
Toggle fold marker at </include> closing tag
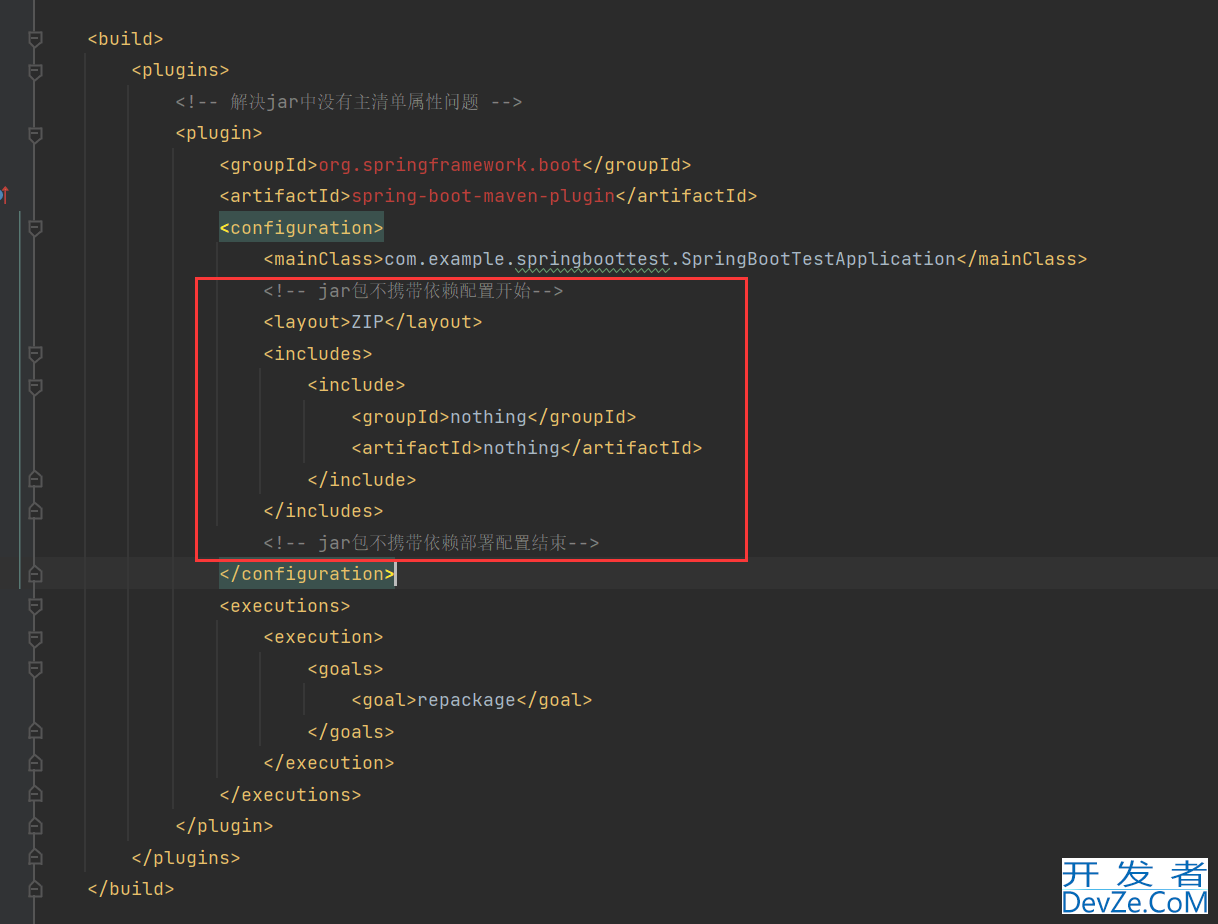point(35,480)
